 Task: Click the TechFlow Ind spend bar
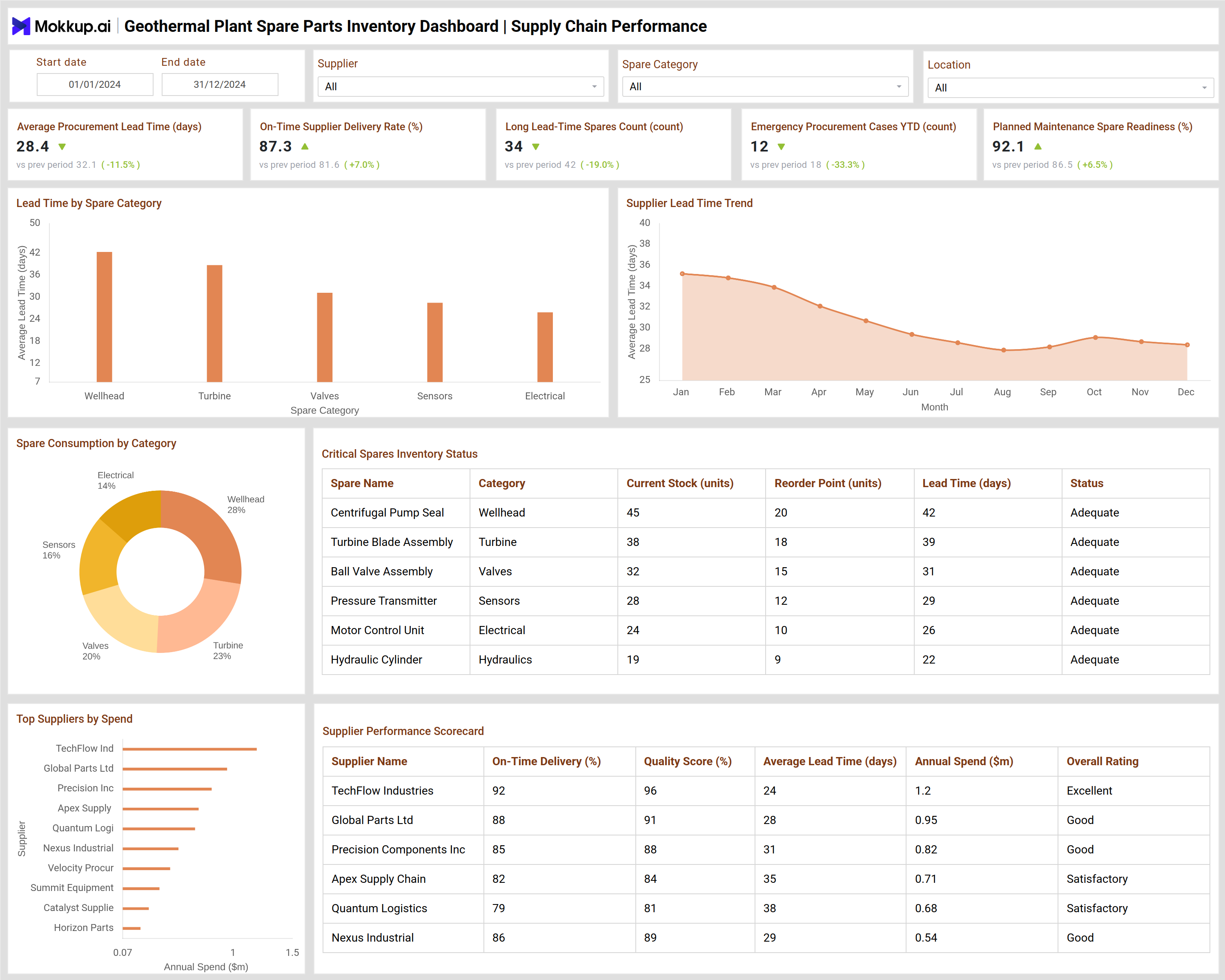pos(189,749)
